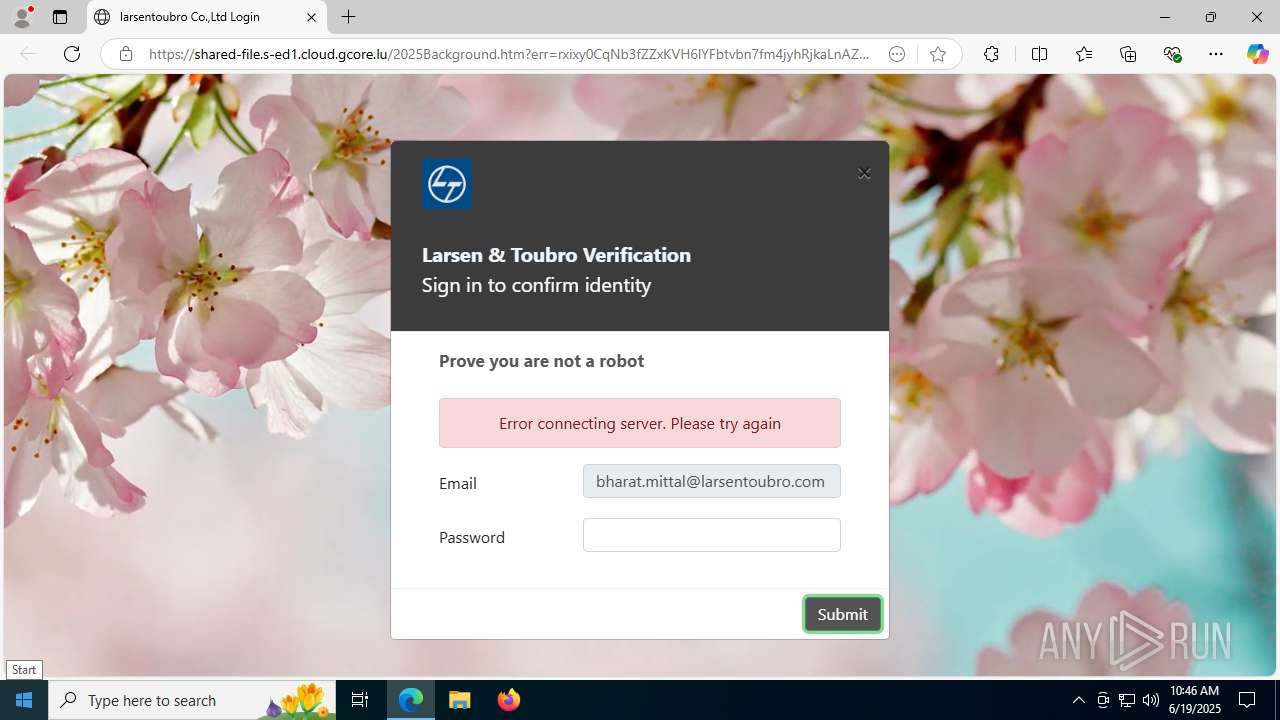
Task: Add this page to favorites star
Action: [938, 54]
